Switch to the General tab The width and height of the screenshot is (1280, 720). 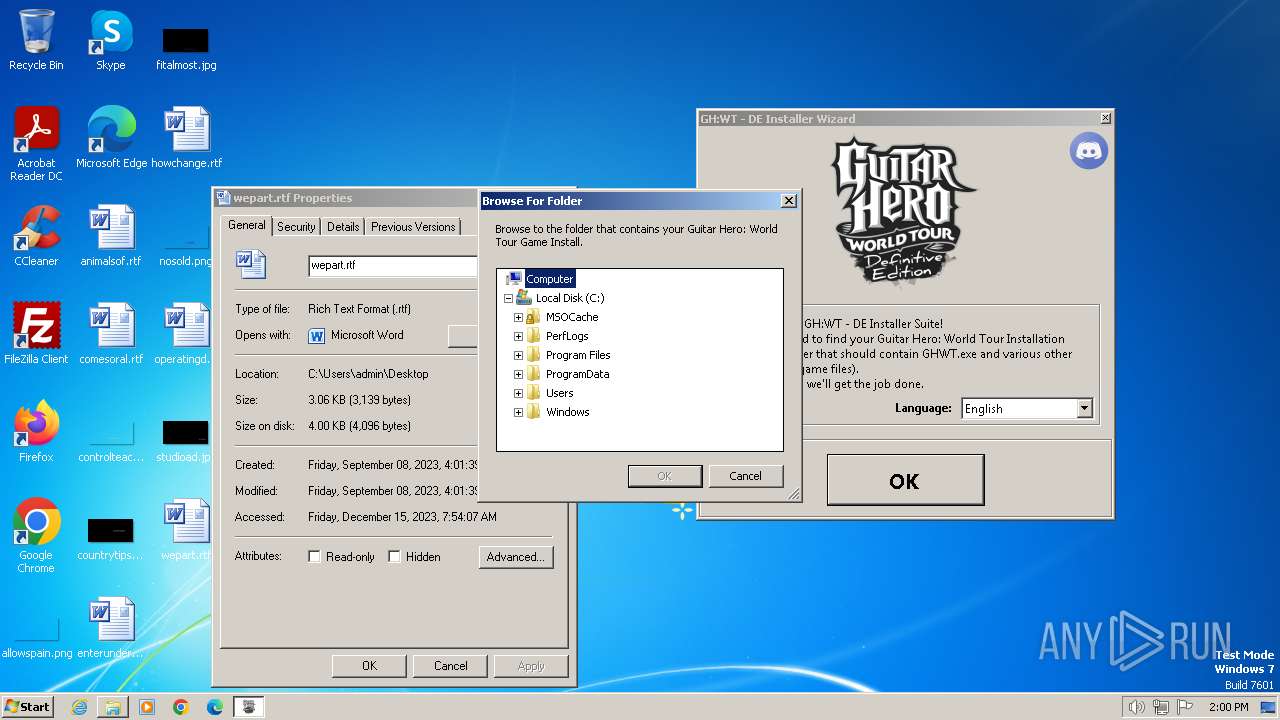pyautogui.click(x=247, y=225)
